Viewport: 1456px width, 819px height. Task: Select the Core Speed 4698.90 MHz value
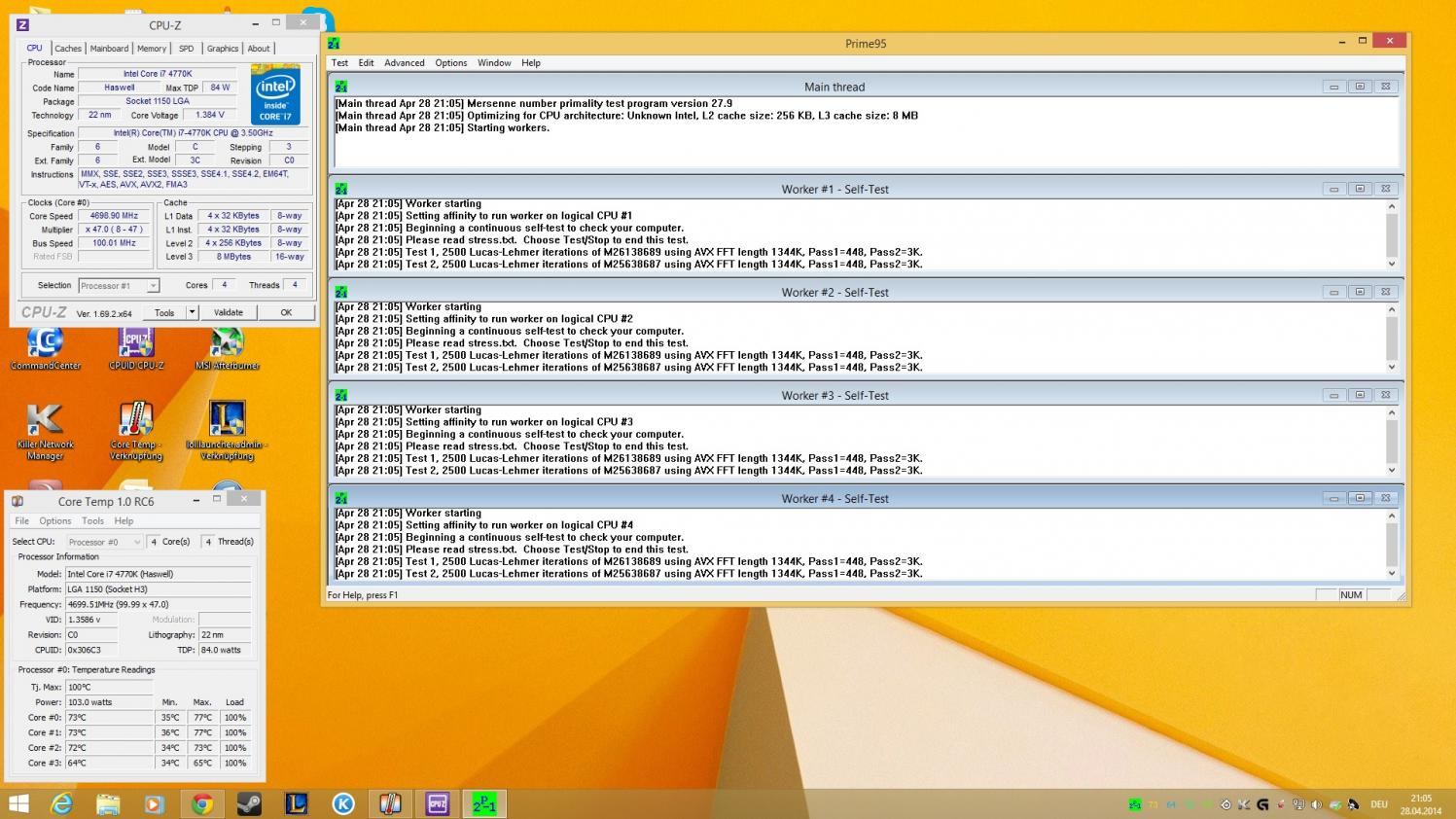click(x=114, y=216)
